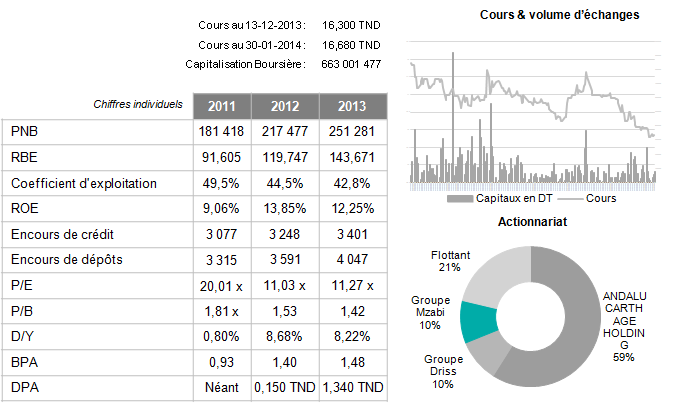The width and height of the screenshot is (680, 405).
Task: Click PNB value 181 418
Action: point(222,131)
